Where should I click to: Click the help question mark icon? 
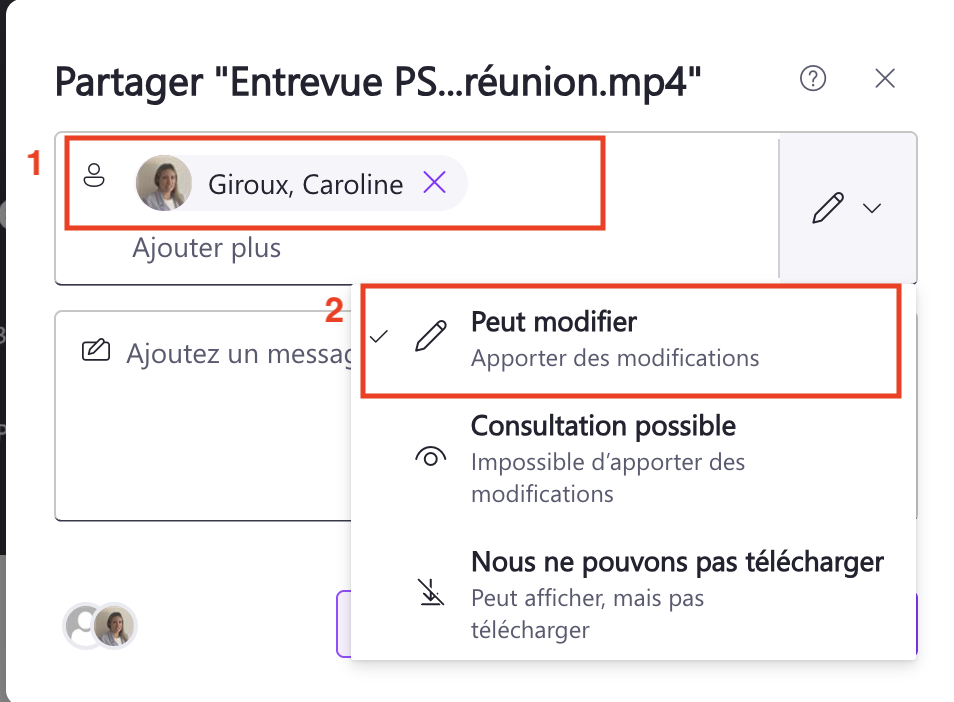click(x=813, y=79)
